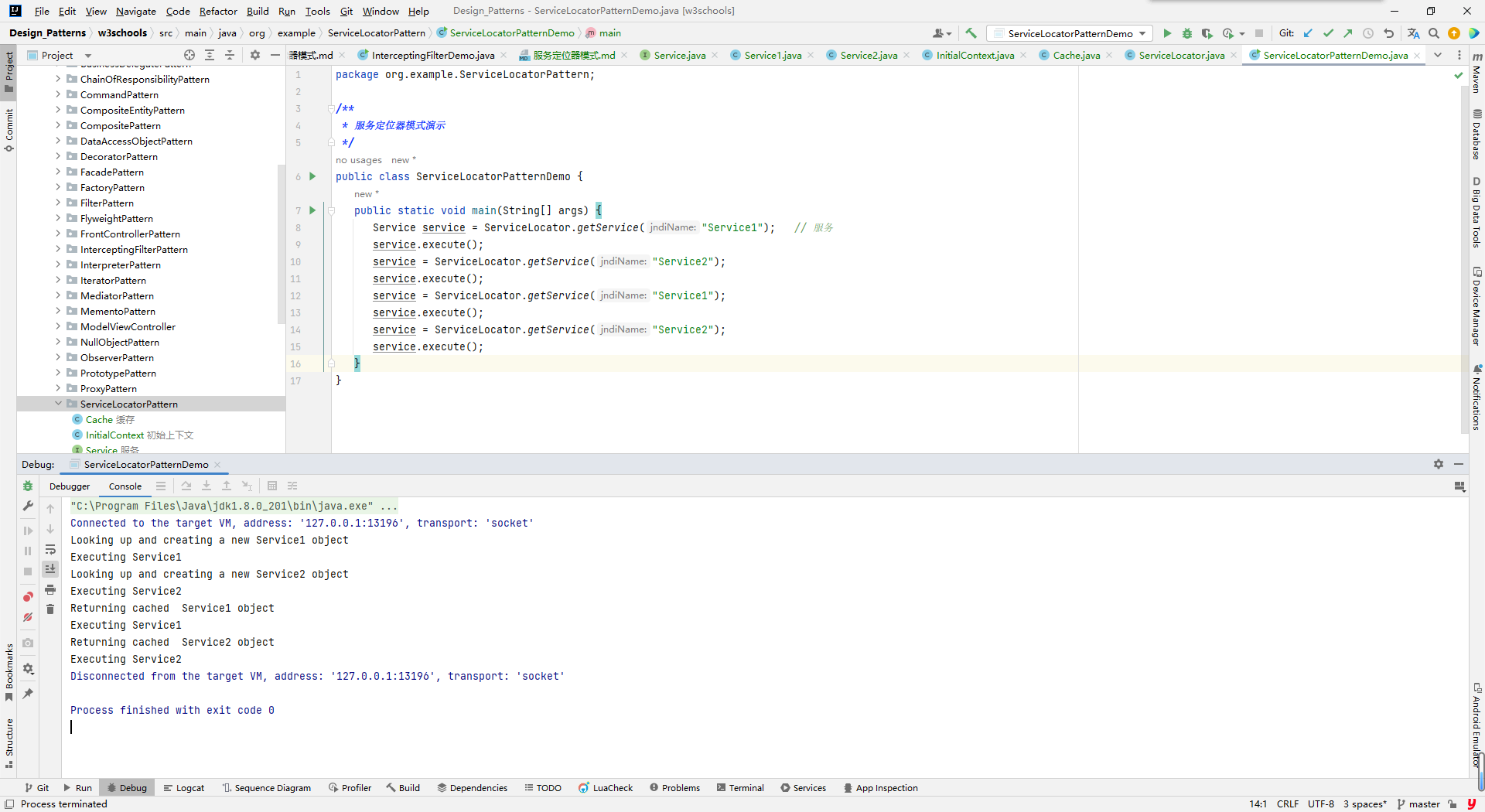Push commits with the Git push arrow

tap(1348, 33)
